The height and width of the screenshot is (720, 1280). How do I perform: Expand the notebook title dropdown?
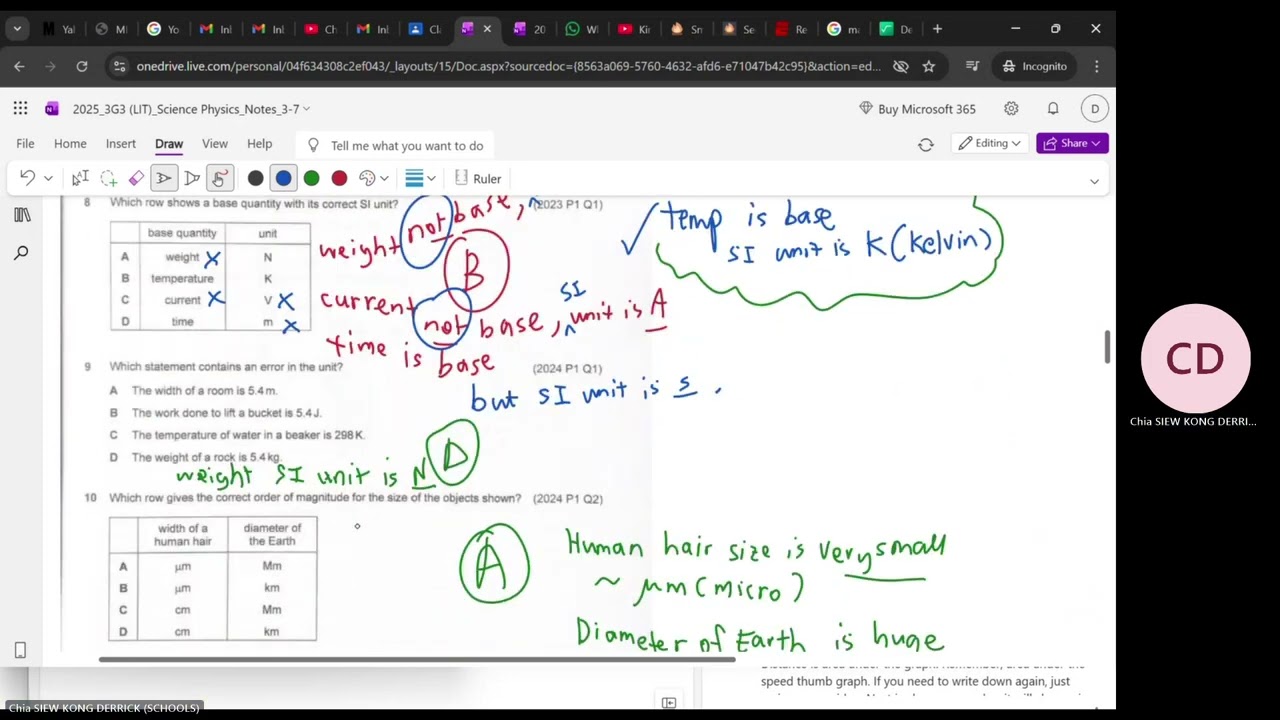pyautogui.click(x=306, y=109)
